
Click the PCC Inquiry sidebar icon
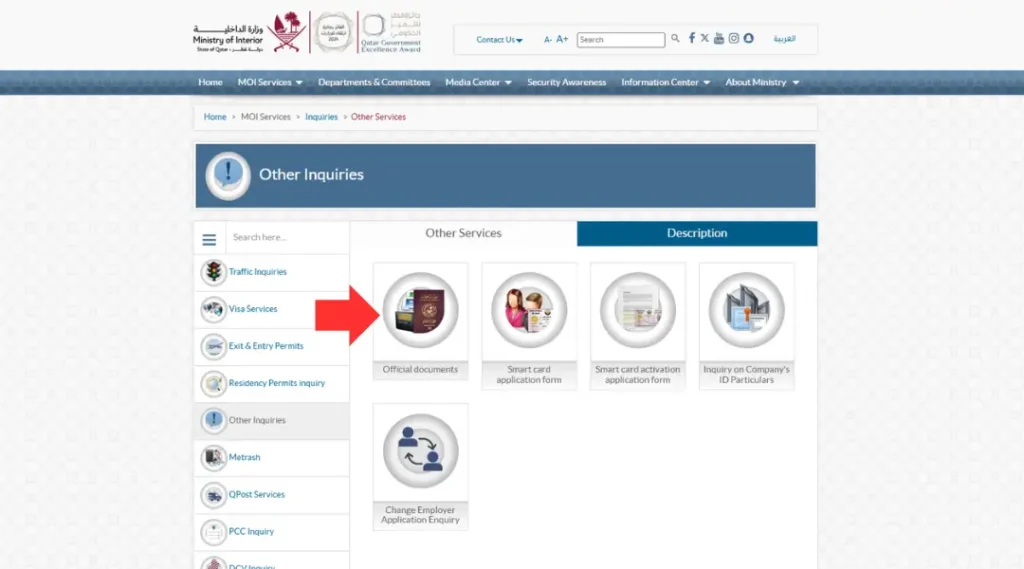(x=213, y=532)
